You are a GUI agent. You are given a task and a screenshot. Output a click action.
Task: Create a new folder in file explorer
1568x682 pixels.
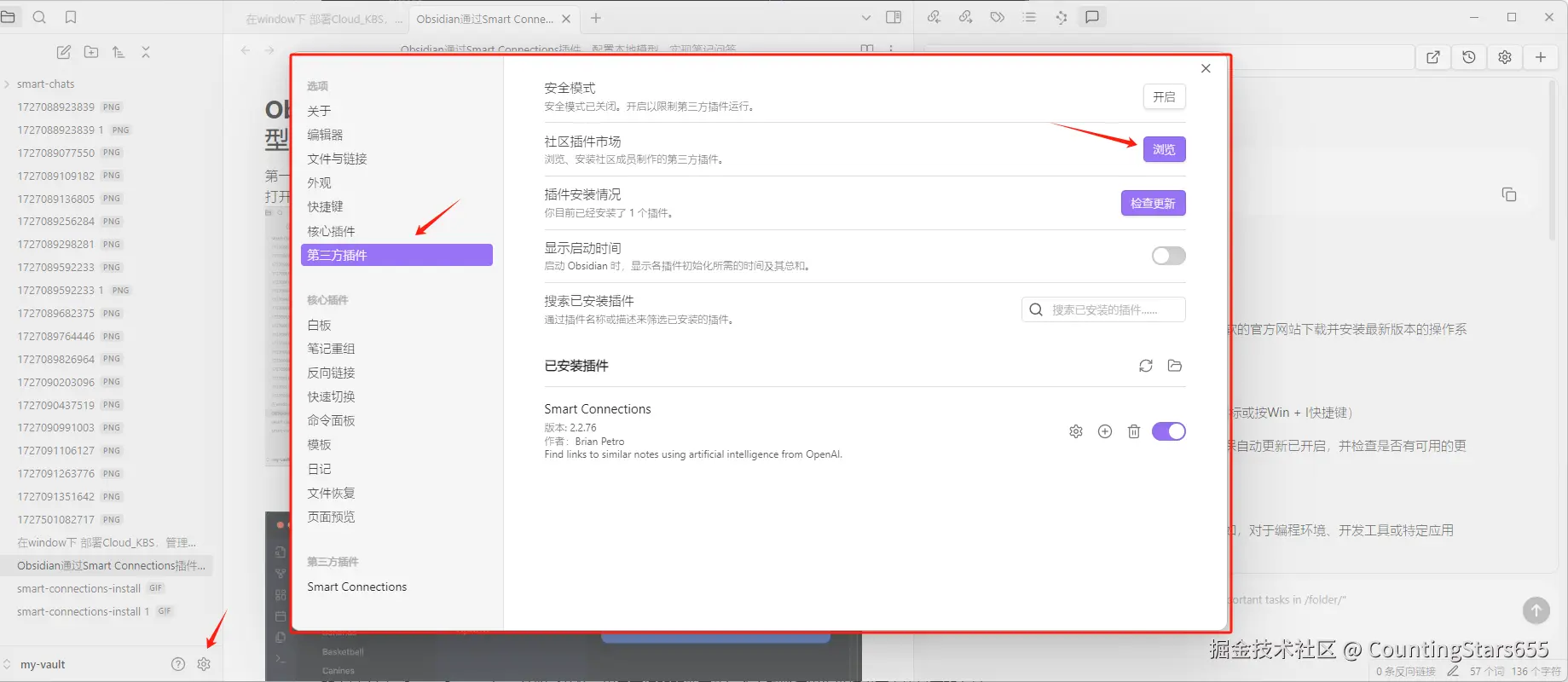[x=91, y=52]
